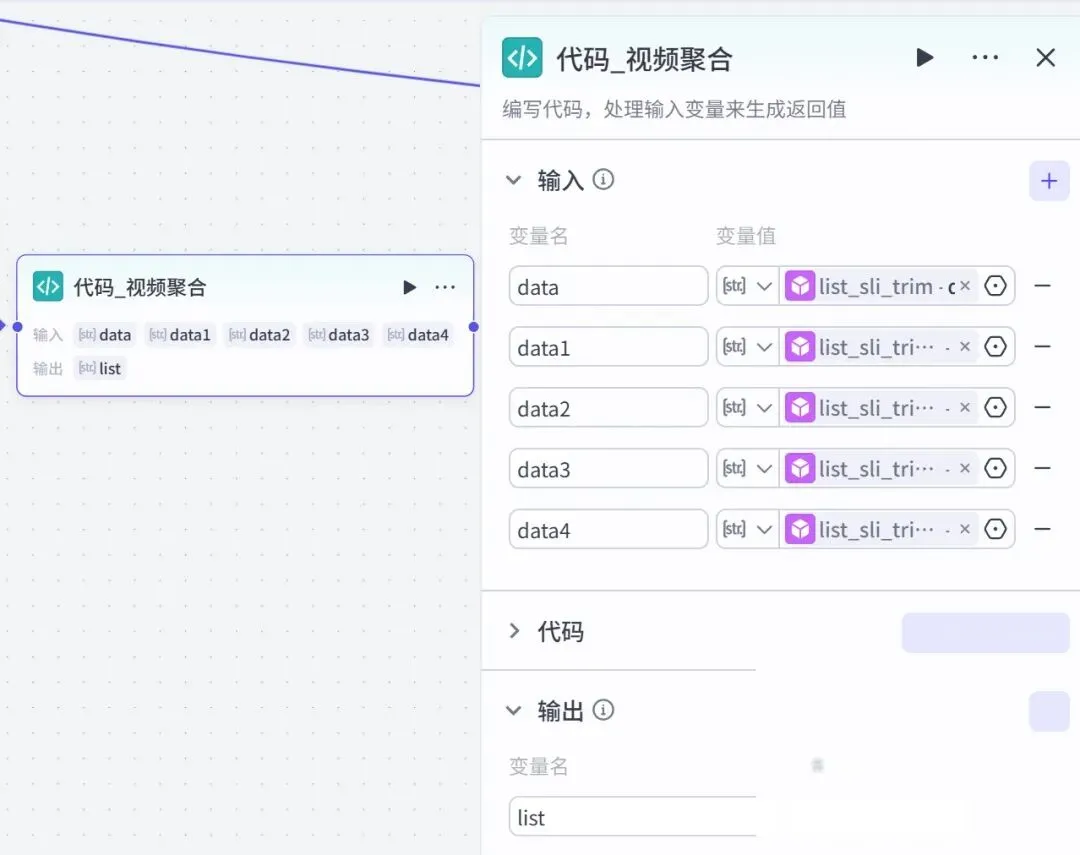Open str type dropdown for data3
Viewport: 1080px width, 855px height.
click(x=747, y=468)
